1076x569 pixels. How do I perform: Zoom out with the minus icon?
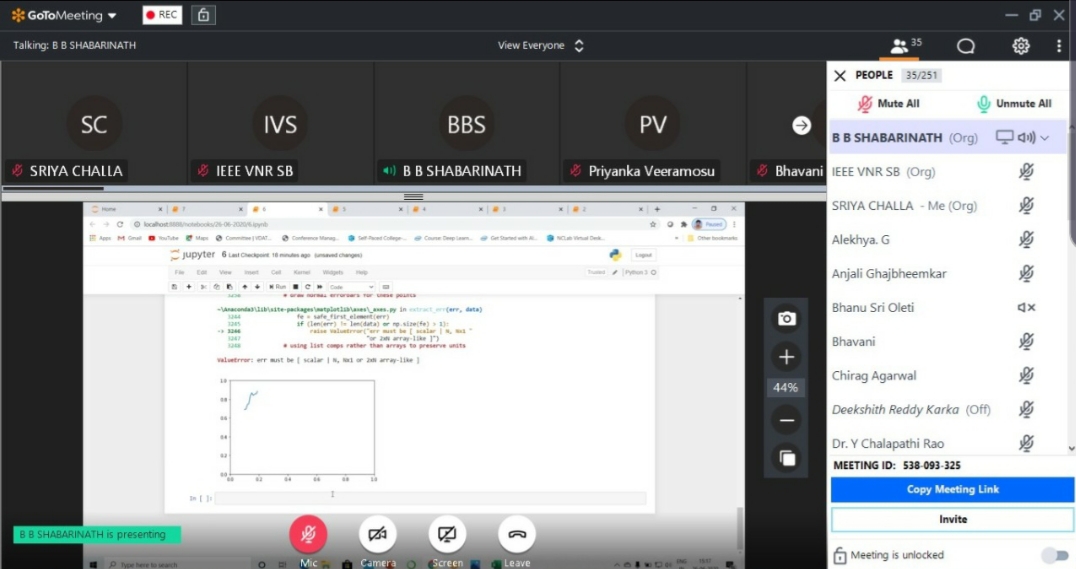coord(786,421)
